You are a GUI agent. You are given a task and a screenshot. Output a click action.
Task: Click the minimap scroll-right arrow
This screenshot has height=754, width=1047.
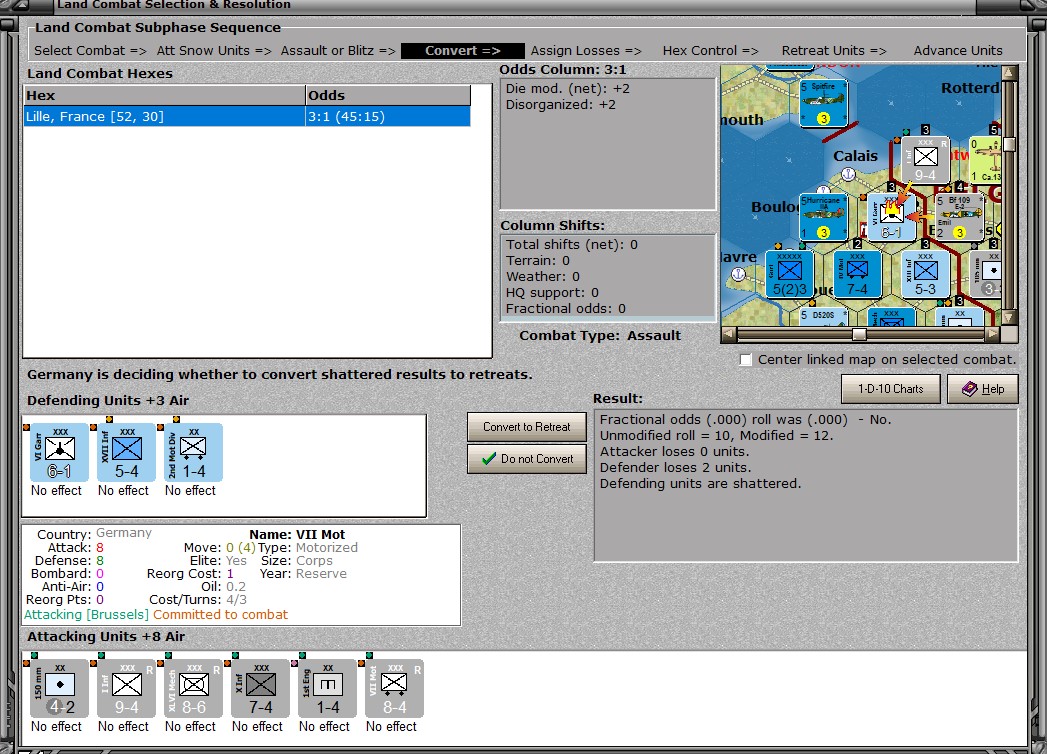click(993, 334)
